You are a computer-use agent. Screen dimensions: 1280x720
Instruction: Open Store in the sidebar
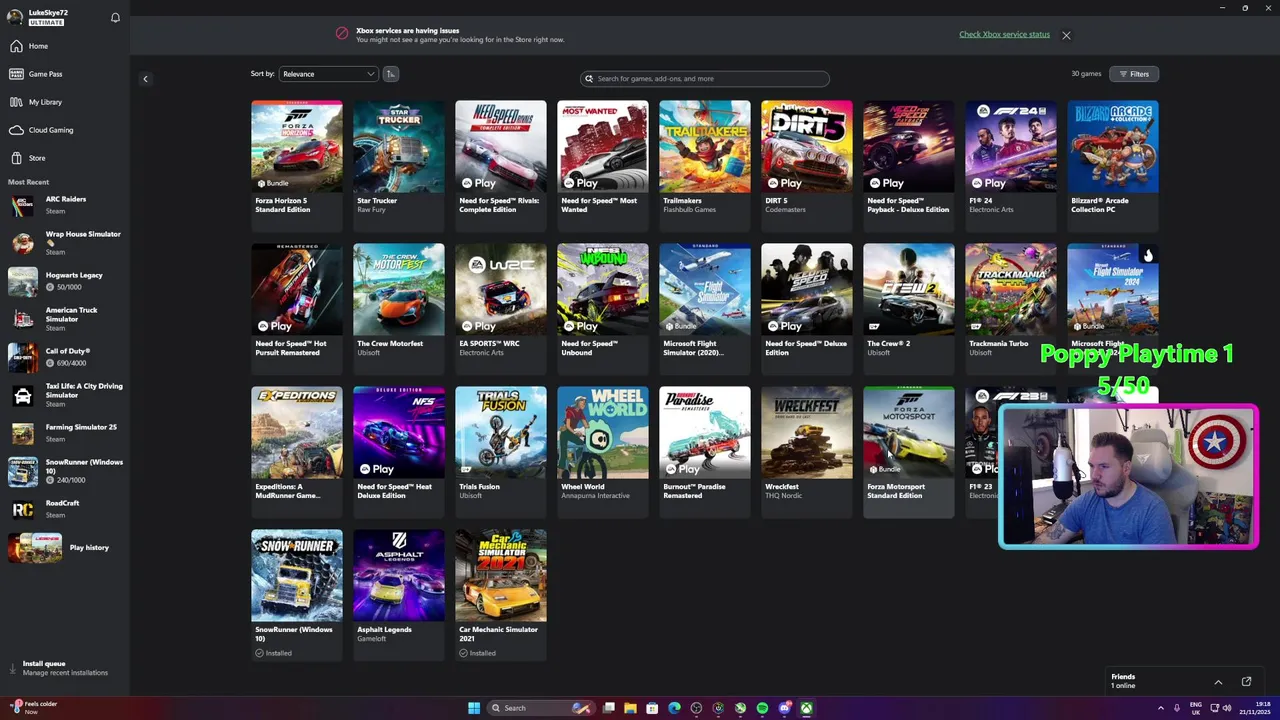pos(64,158)
